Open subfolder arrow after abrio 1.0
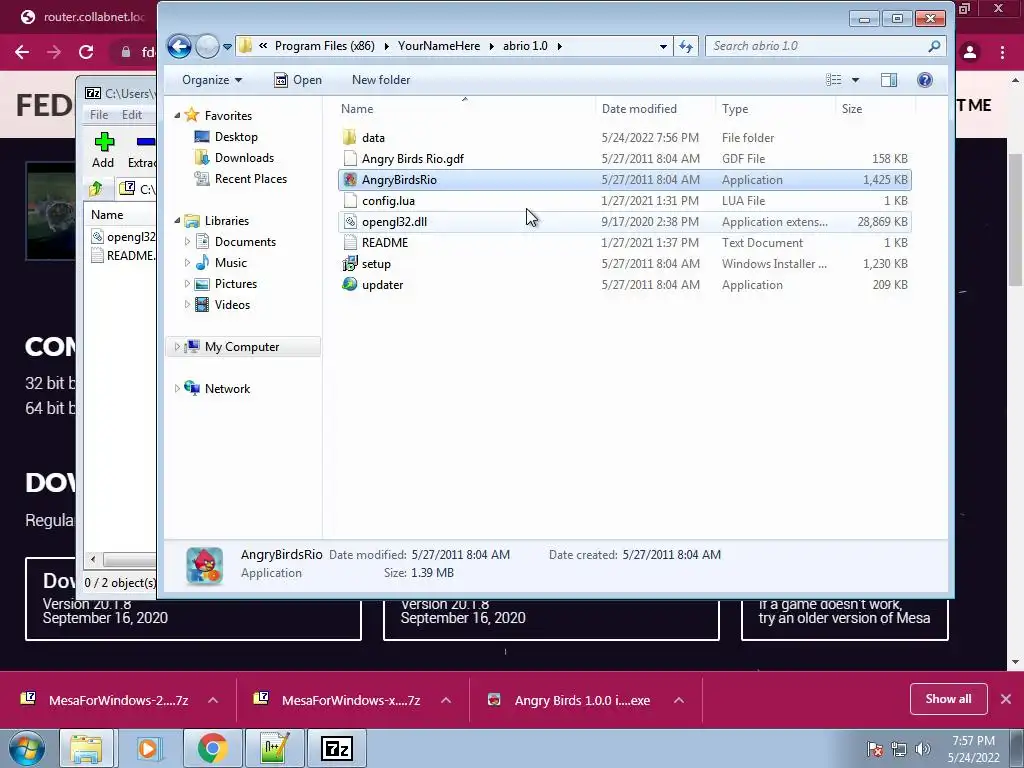This screenshot has width=1024, height=768. 560,46
